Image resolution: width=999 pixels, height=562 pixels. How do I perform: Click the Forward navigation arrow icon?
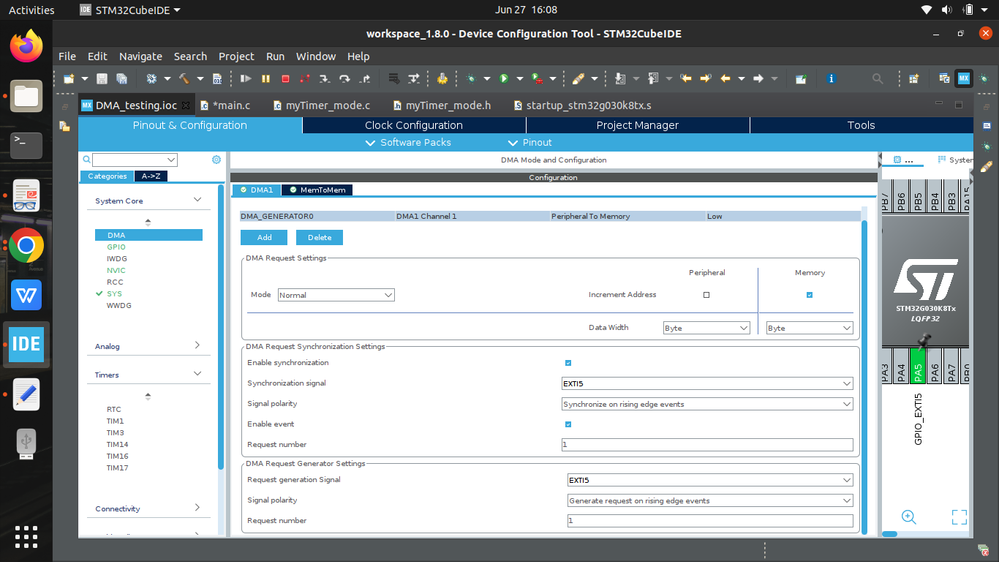(758, 78)
